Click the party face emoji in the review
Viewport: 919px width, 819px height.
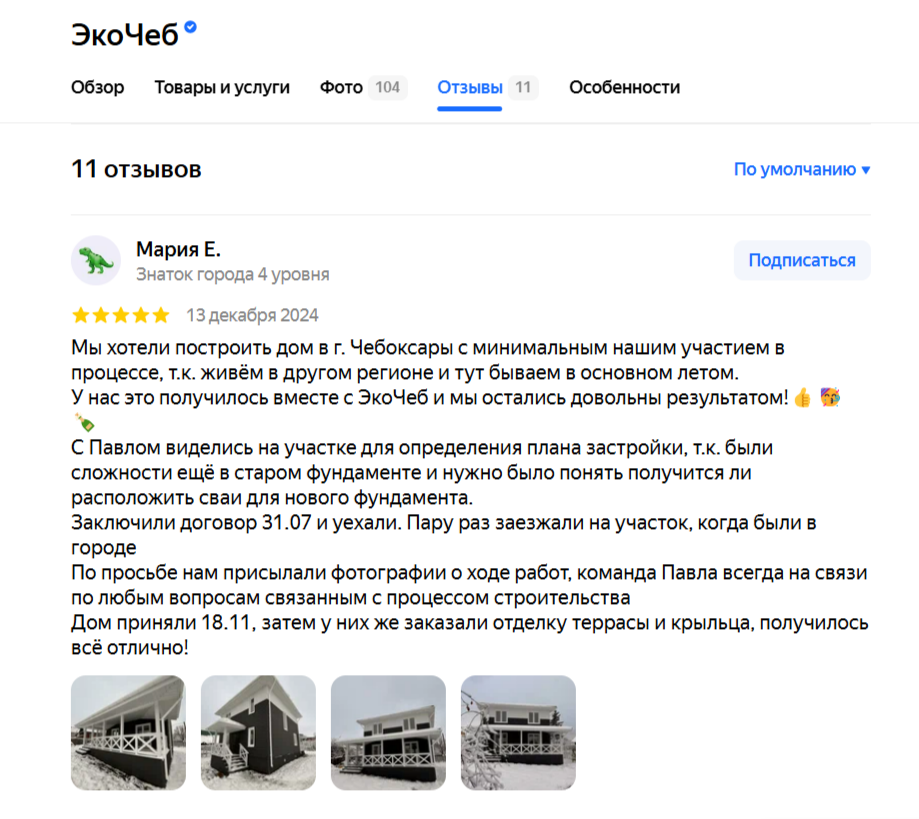coord(830,397)
